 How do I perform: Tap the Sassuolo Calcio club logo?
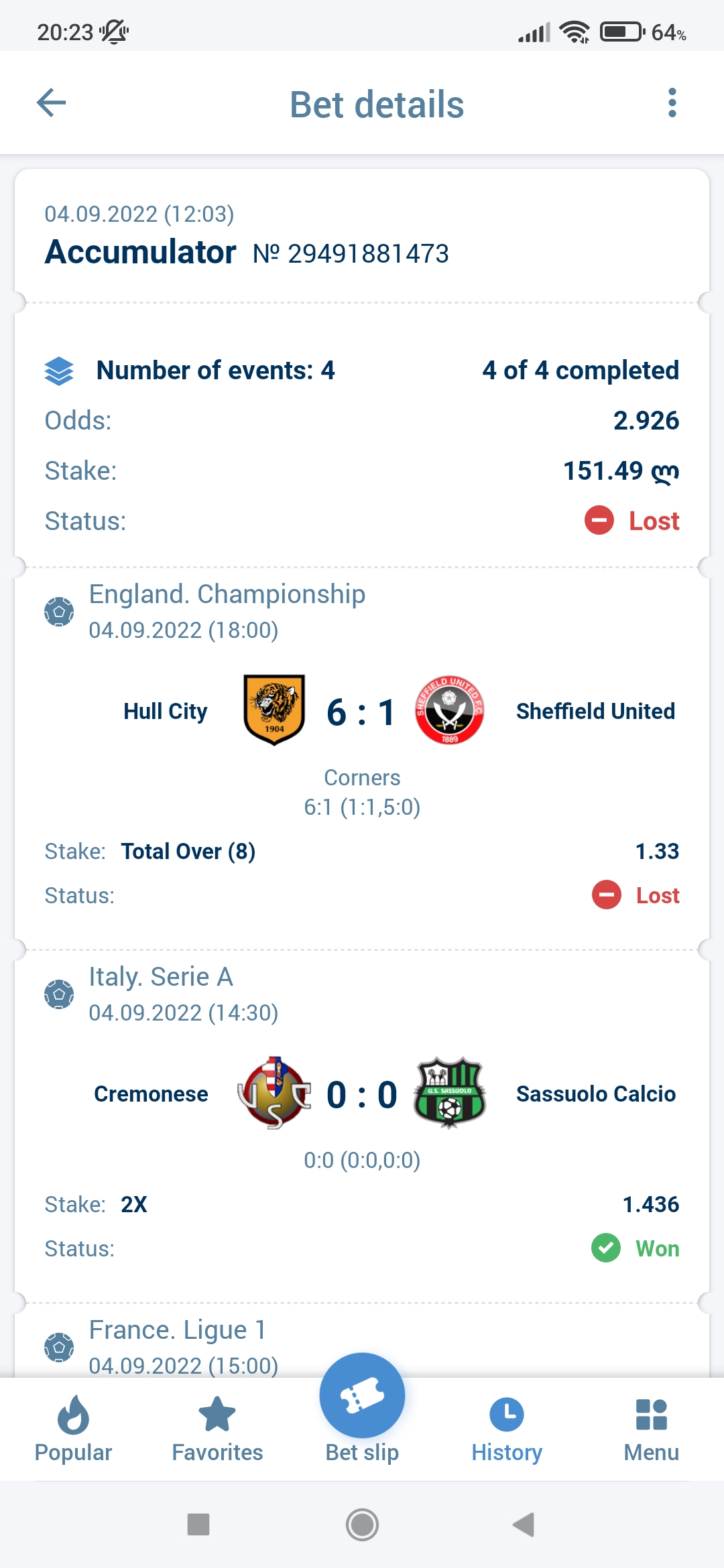click(x=449, y=1093)
